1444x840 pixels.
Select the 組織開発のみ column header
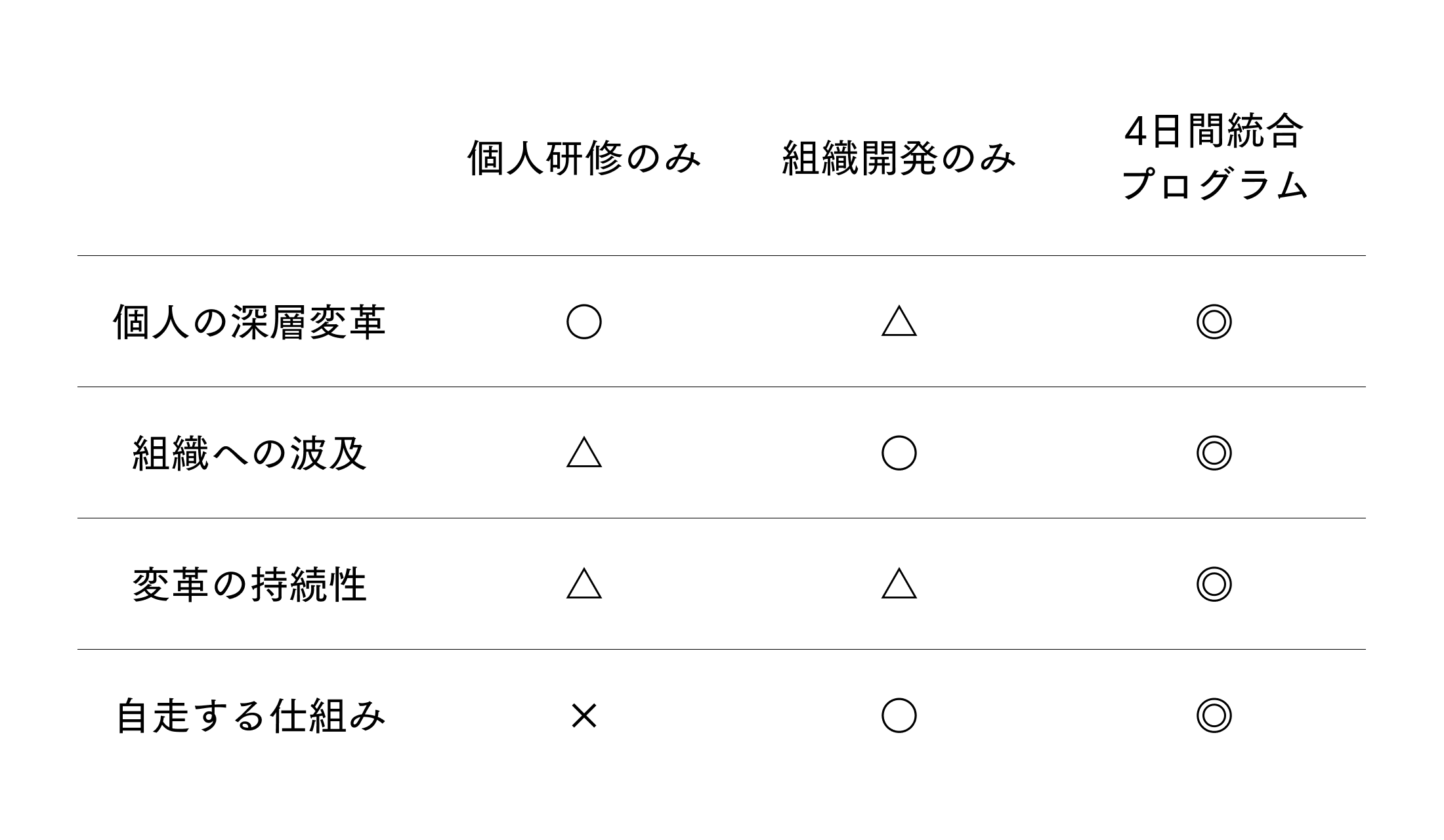(899, 159)
